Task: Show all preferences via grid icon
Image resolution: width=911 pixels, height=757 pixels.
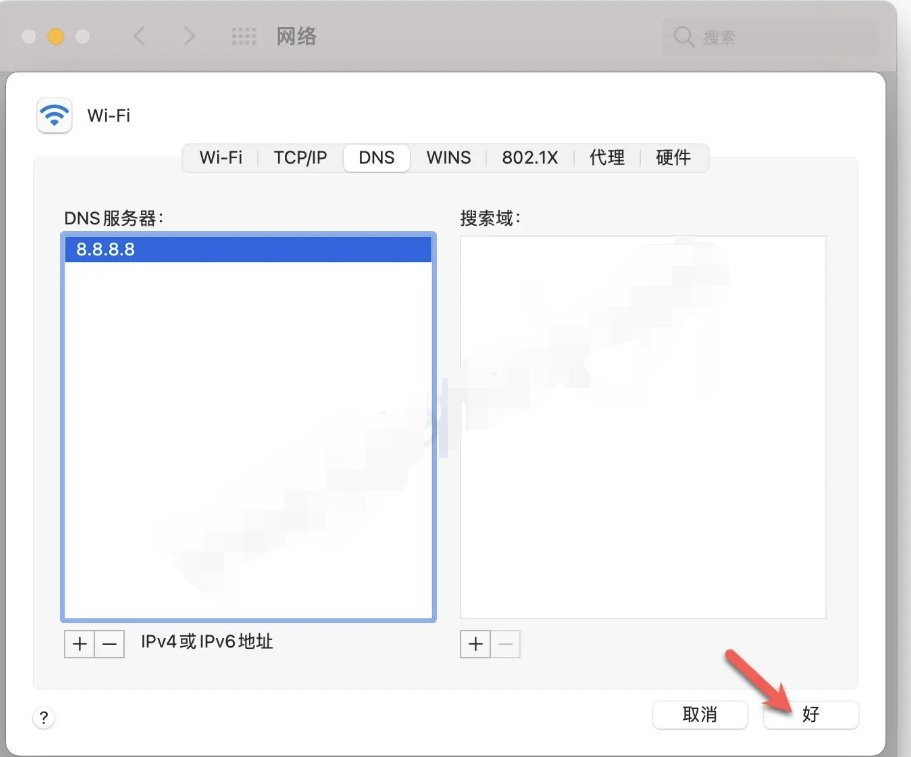Action: pyautogui.click(x=244, y=37)
